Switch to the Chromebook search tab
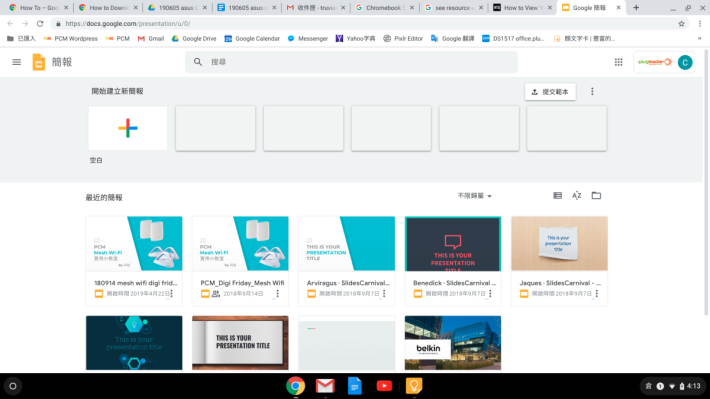Viewport: 710px width, 399px height. click(385, 8)
